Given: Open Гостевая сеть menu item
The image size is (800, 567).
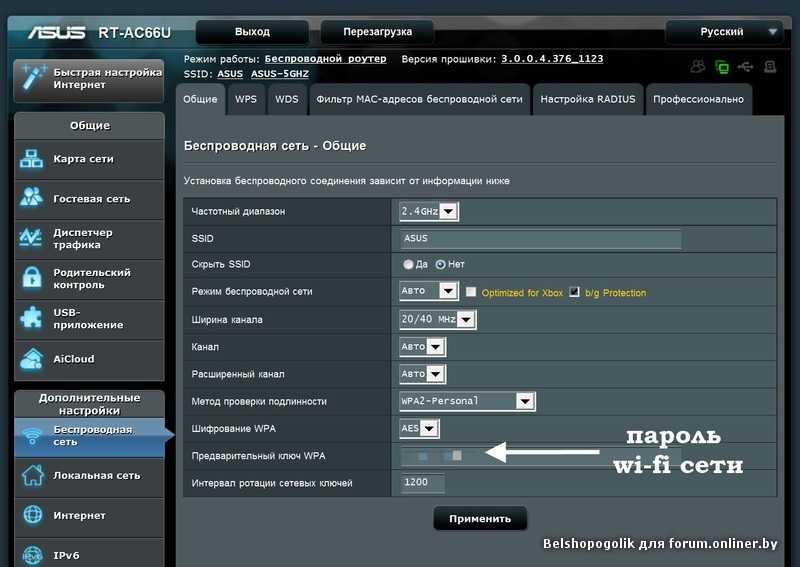Looking at the screenshot, I should point(89,199).
